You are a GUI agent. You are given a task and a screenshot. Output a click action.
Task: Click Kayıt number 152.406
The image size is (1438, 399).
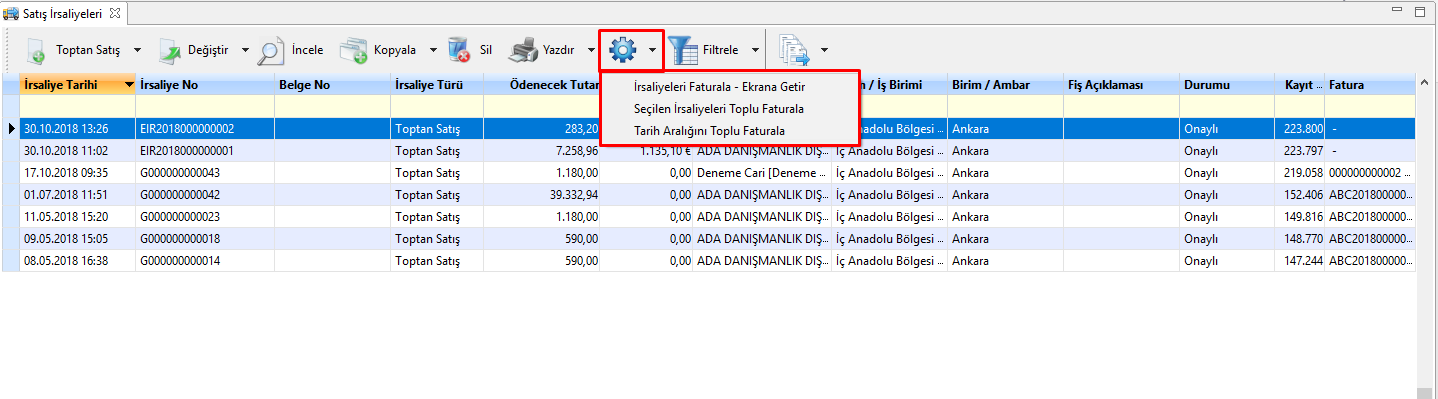pyautogui.click(x=1299, y=195)
